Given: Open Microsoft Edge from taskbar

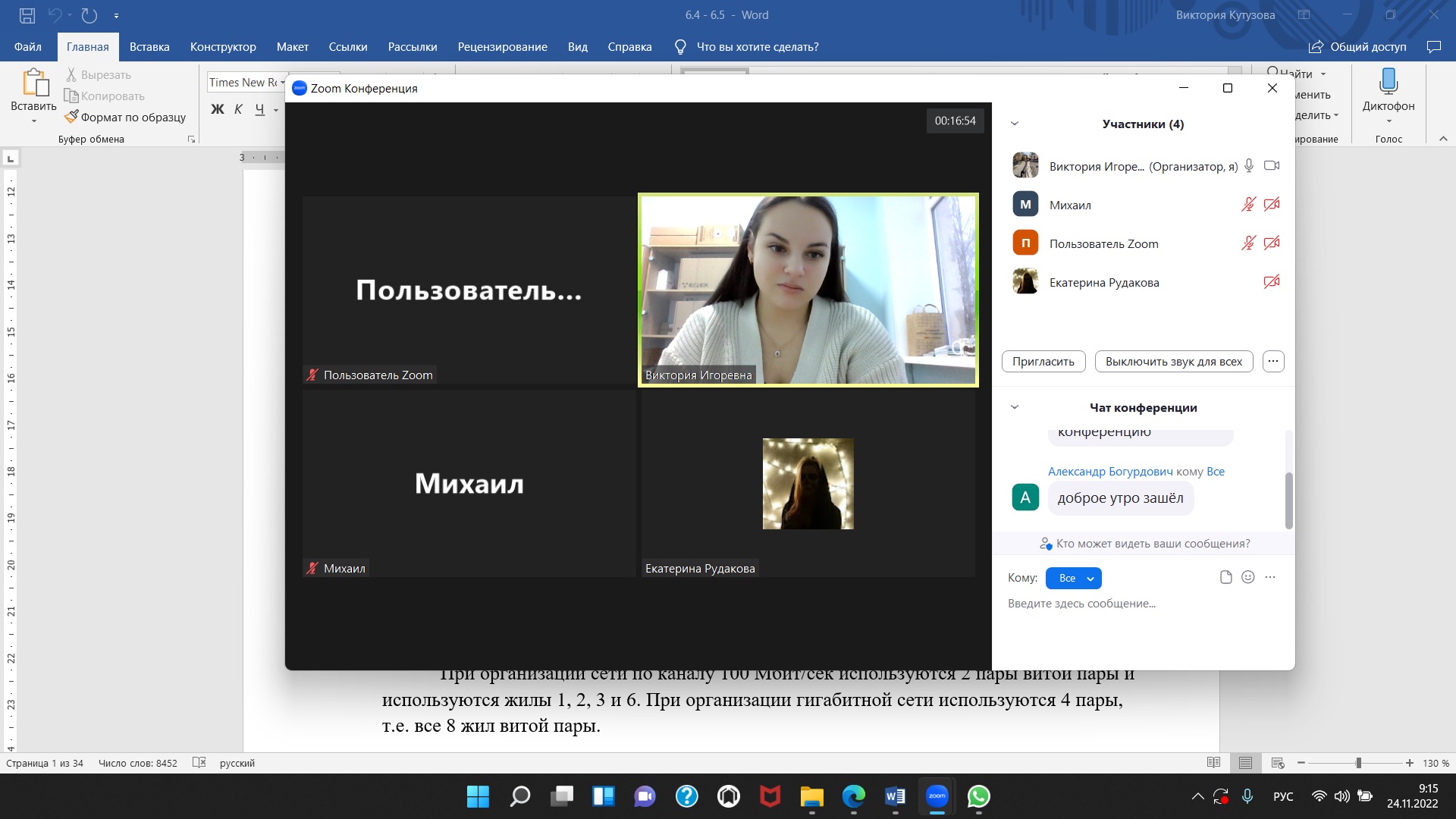Looking at the screenshot, I should [854, 796].
